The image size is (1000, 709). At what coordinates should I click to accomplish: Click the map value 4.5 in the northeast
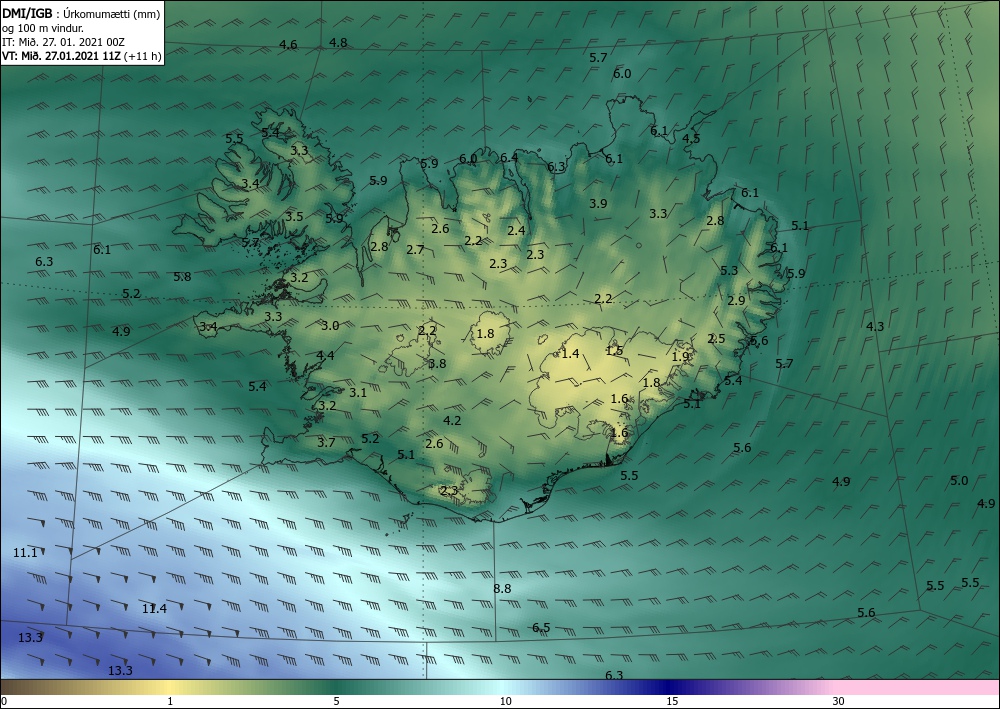pos(691,138)
